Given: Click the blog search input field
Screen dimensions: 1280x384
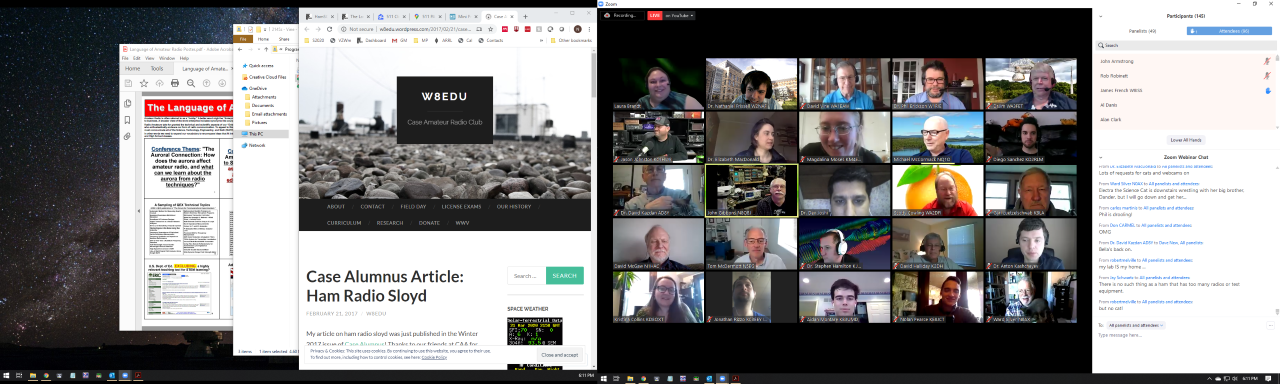Looking at the screenshot, I should tap(526, 275).
